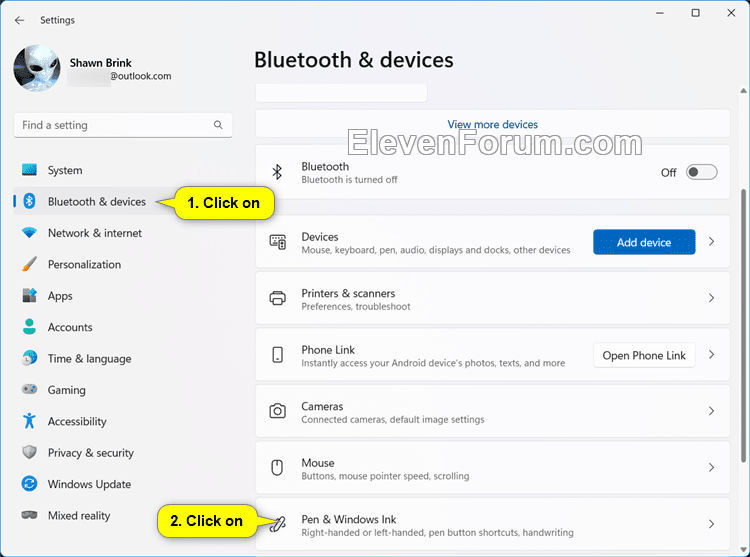Open Windows Update label in sidebar

[x=89, y=484]
